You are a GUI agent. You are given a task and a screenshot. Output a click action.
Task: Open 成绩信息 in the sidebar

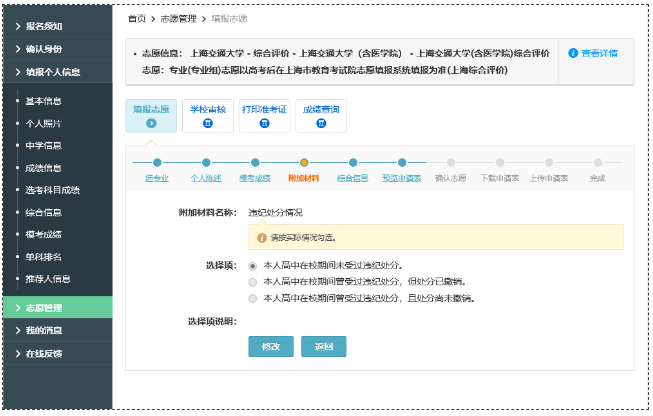[x=43, y=167]
